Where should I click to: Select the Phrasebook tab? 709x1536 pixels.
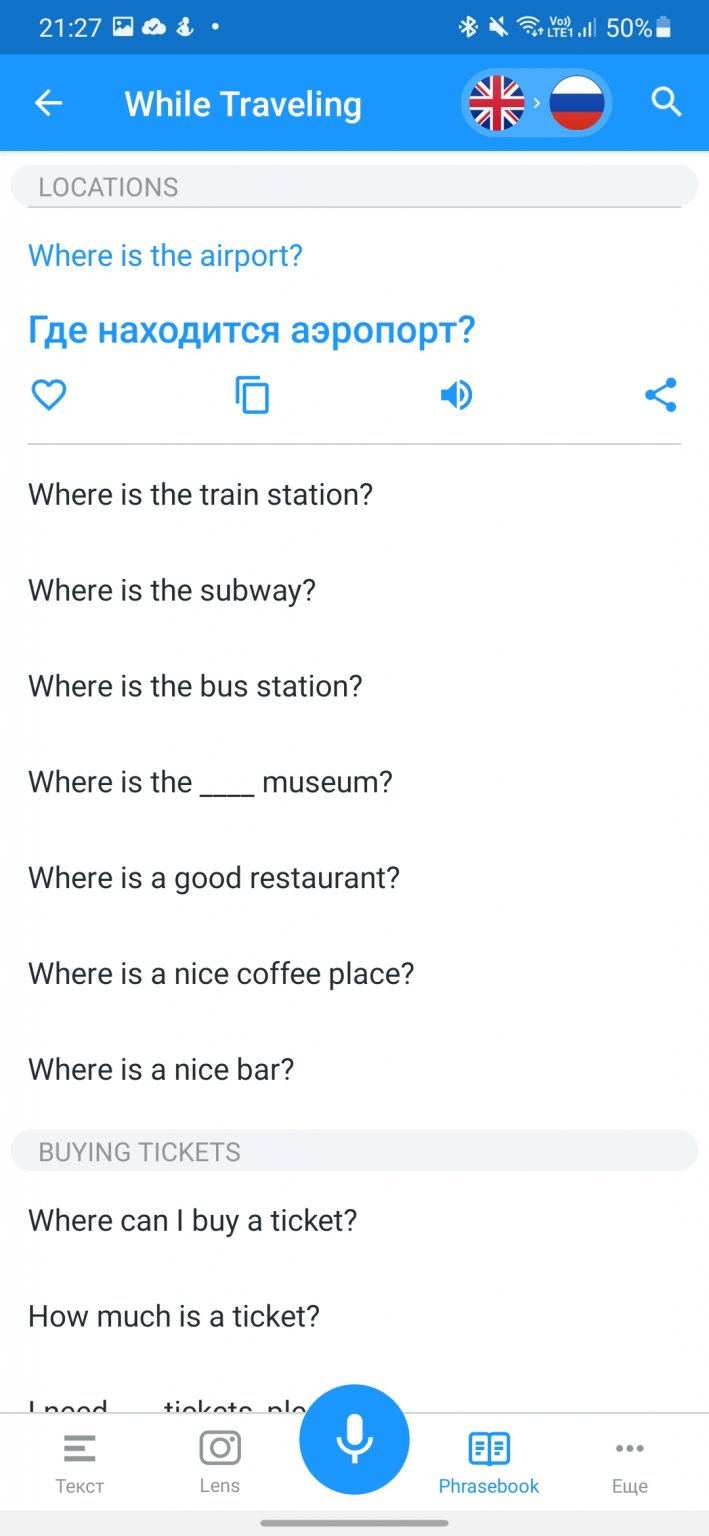(x=489, y=1461)
